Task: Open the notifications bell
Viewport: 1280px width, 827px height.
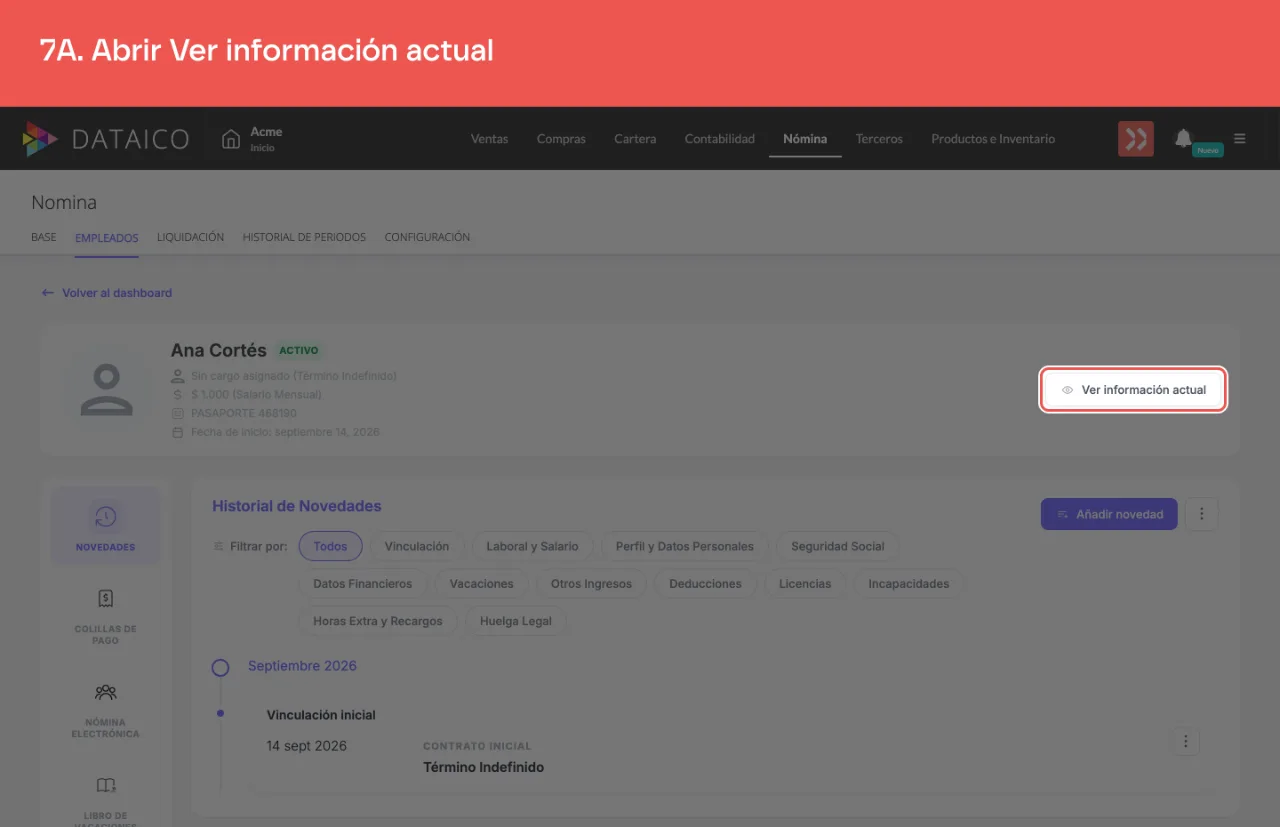Action: (1184, 138)
